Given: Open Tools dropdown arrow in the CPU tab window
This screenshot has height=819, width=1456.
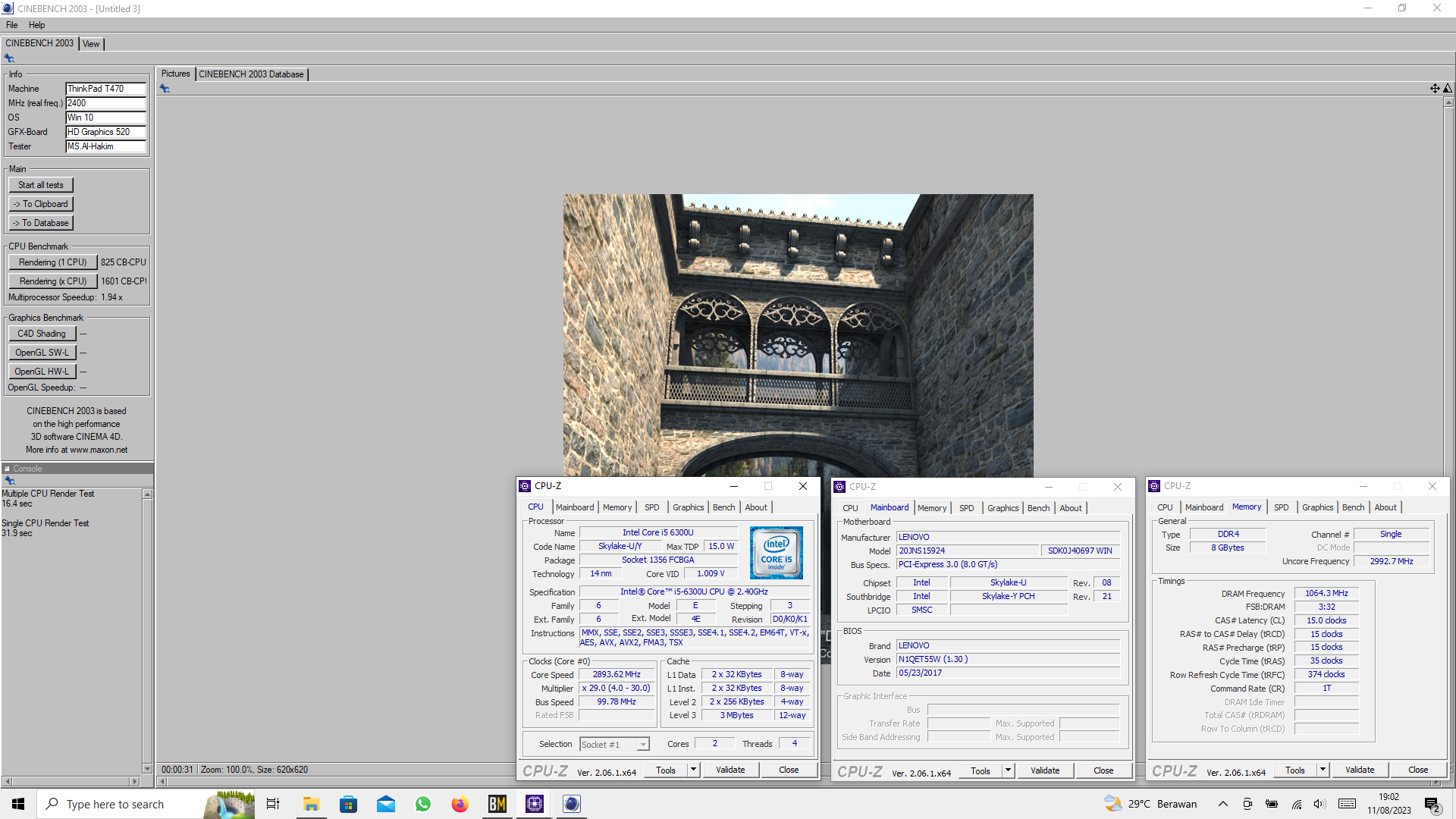Looking at the screenshot, I should tap(693, 770).
